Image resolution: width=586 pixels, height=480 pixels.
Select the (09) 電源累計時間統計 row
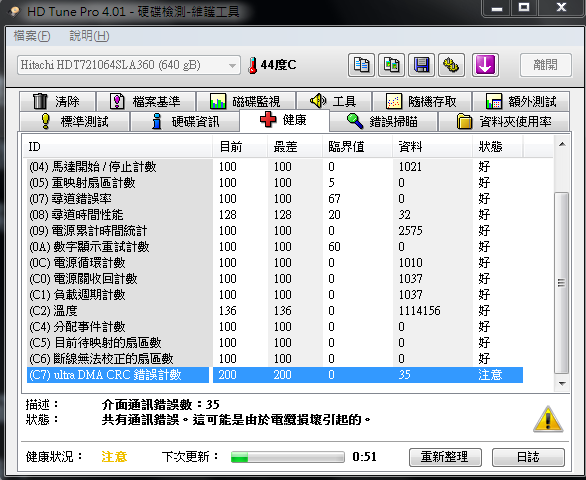coord(275,231)
